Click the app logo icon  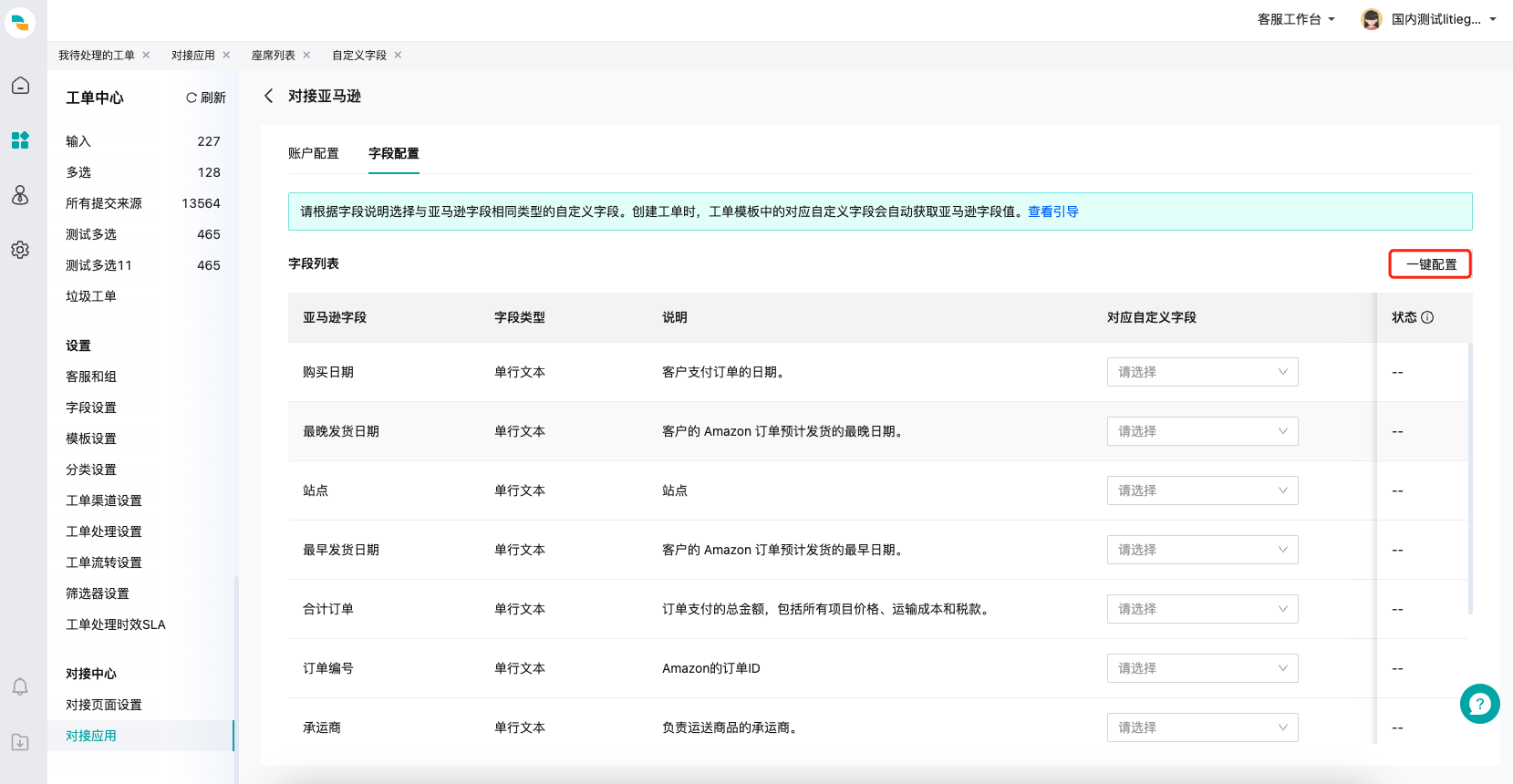click(x=20, y=22)
